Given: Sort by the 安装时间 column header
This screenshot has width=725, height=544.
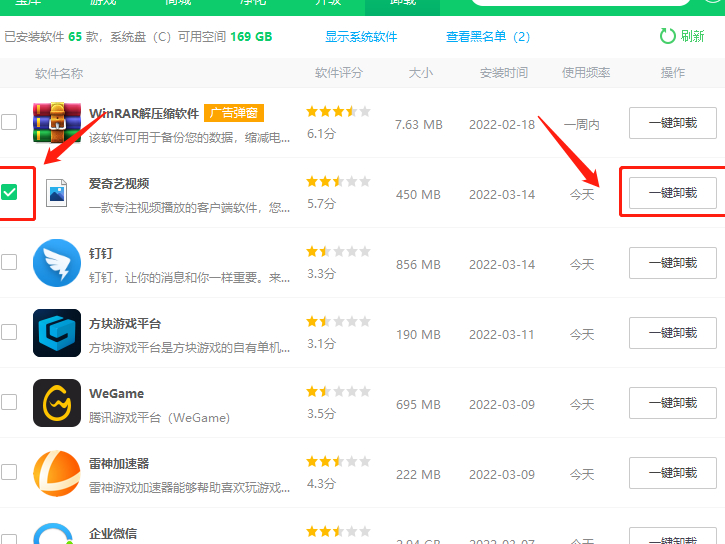Looking at the screenshot, I should coord(504,73).
